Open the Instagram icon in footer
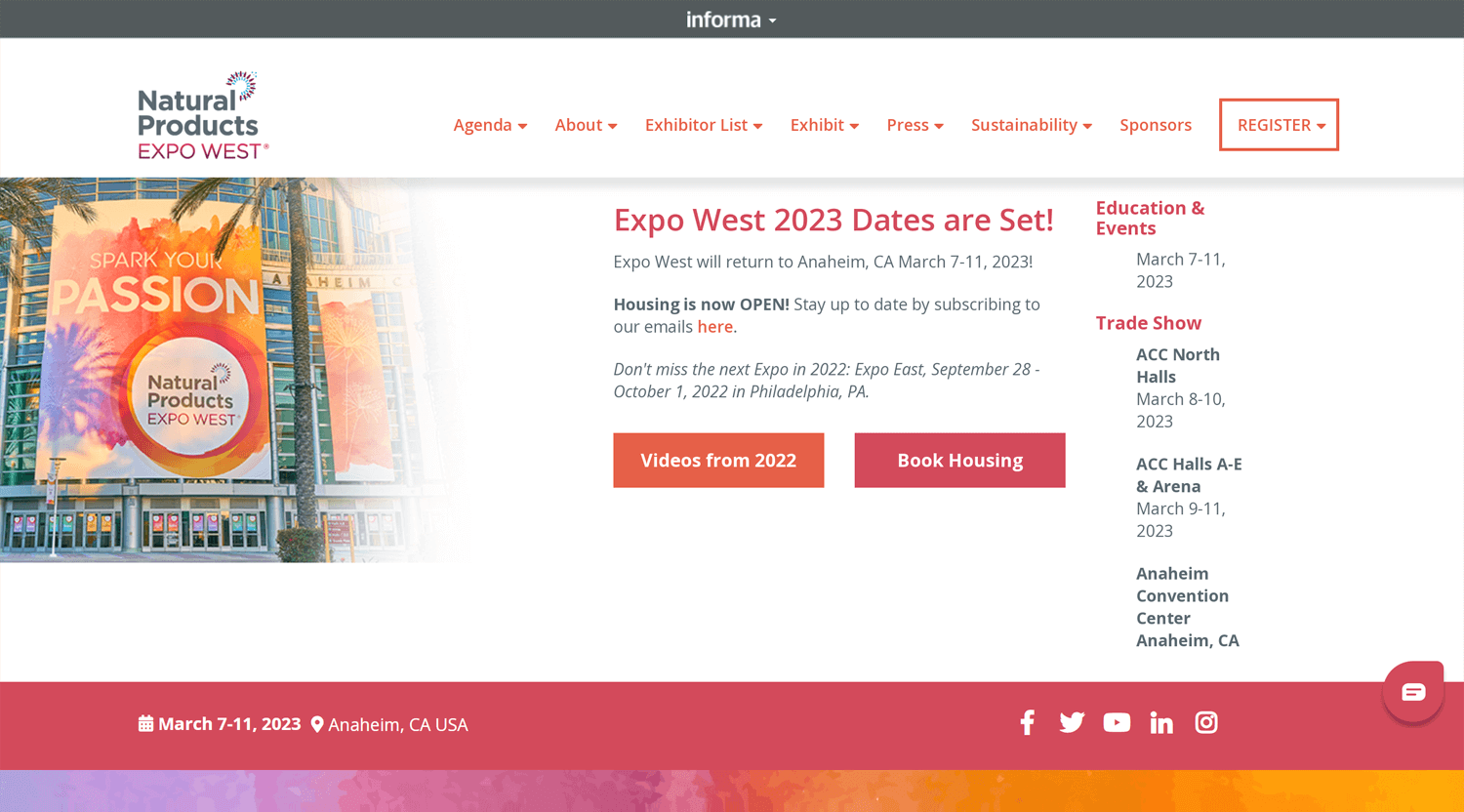 [1206, 722]
